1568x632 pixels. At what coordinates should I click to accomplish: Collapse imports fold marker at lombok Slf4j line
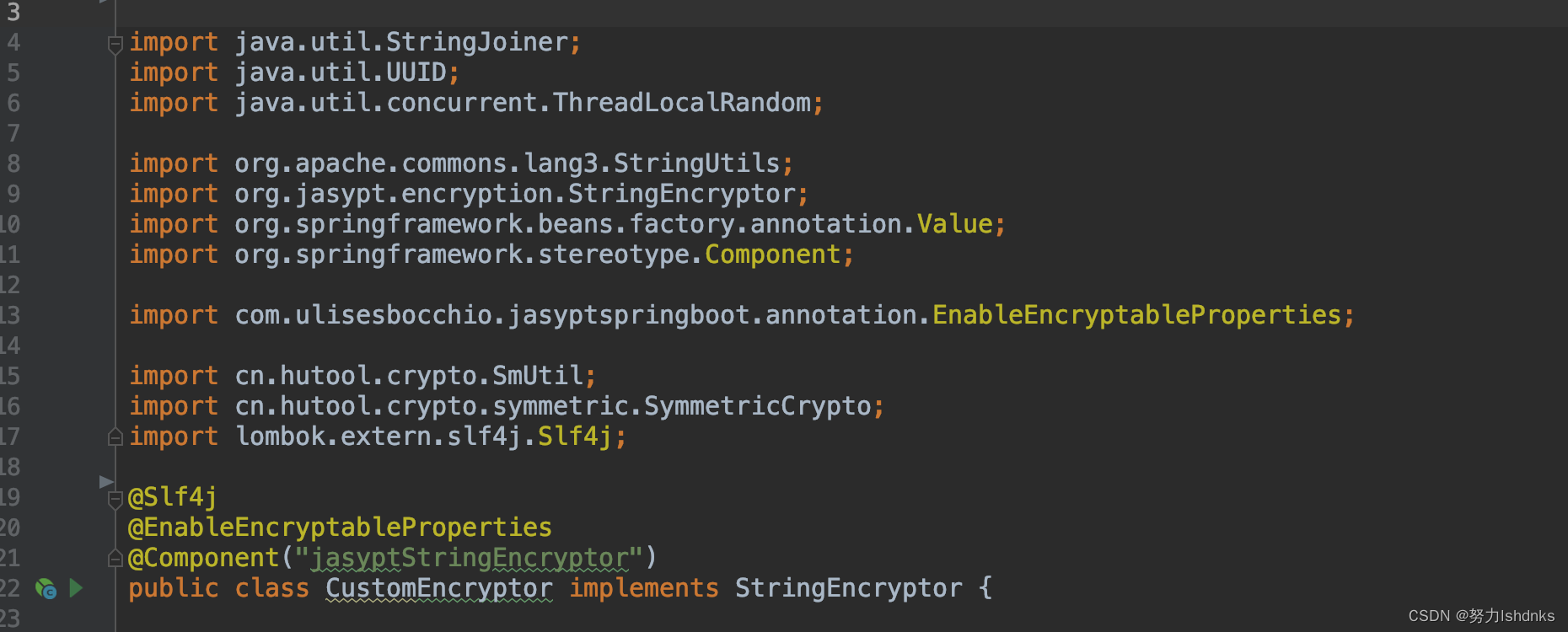click(x=115, y=437)
